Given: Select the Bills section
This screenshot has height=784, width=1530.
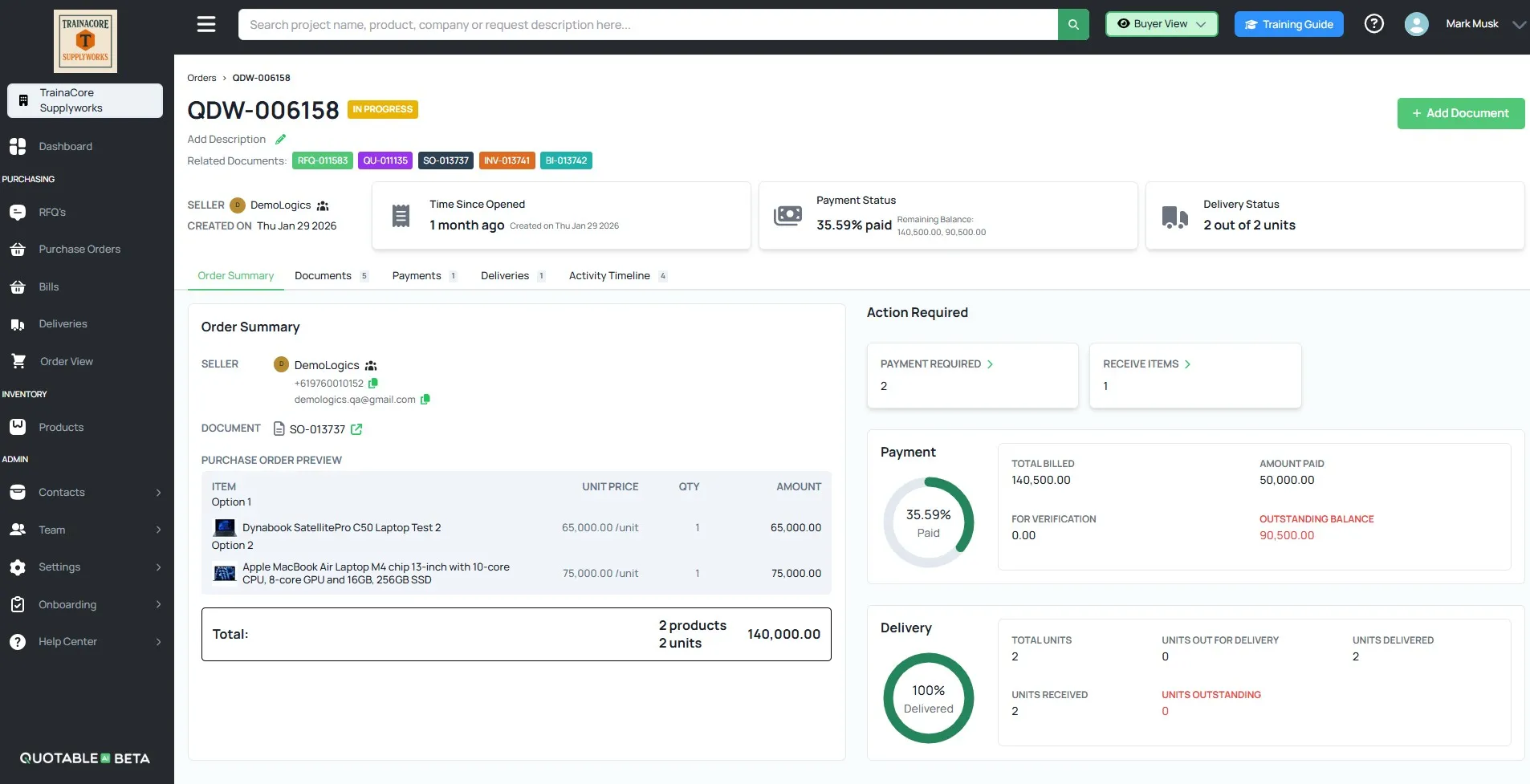Looking at the screenshot, I should (48, 286).
